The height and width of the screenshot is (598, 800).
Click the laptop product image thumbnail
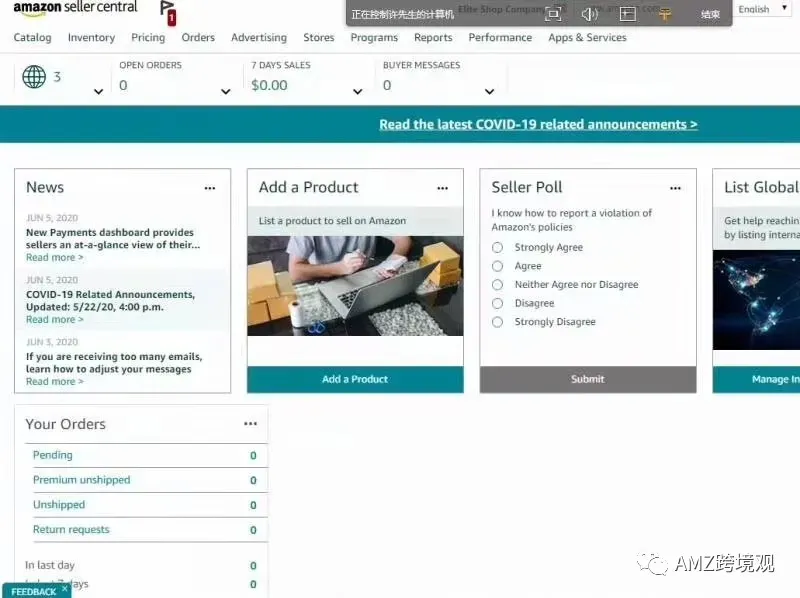(x=355, y=286)
